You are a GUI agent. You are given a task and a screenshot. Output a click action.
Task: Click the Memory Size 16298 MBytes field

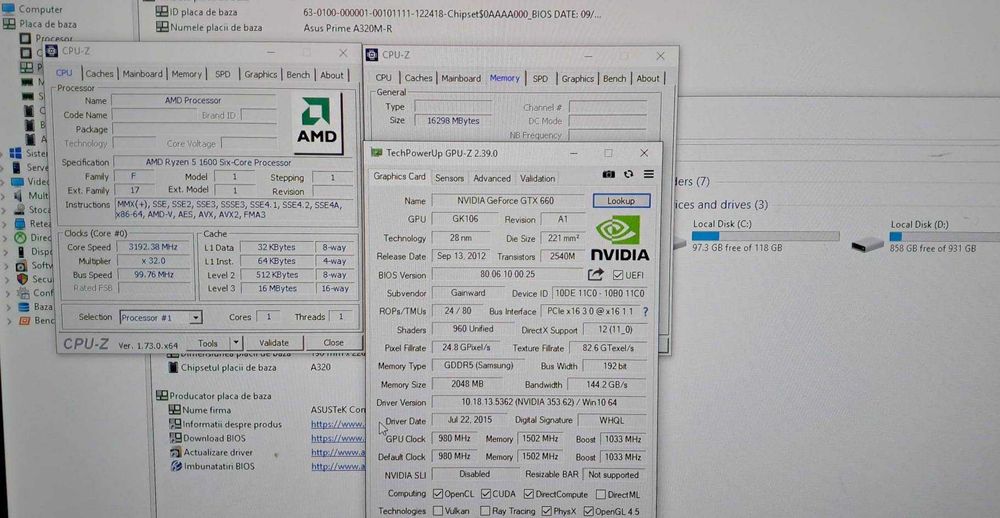pyautogui.click(x=453, y=120)
